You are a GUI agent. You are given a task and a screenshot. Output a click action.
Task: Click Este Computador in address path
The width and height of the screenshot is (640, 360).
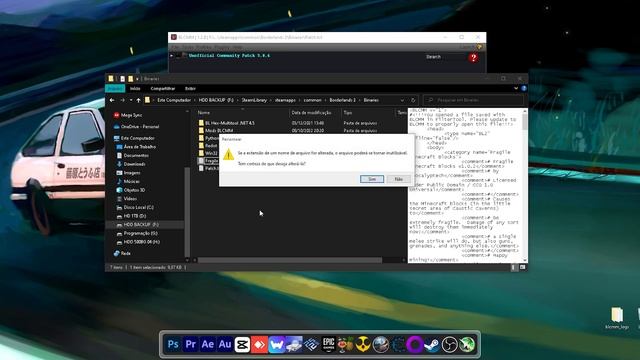coord(174,100)
